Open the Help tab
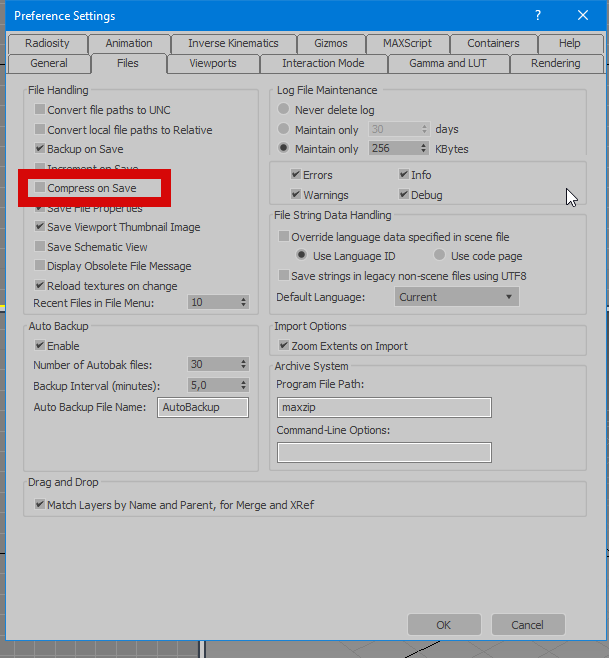The height and width of the screenshot is (658, 609). (x=570, y=43)
